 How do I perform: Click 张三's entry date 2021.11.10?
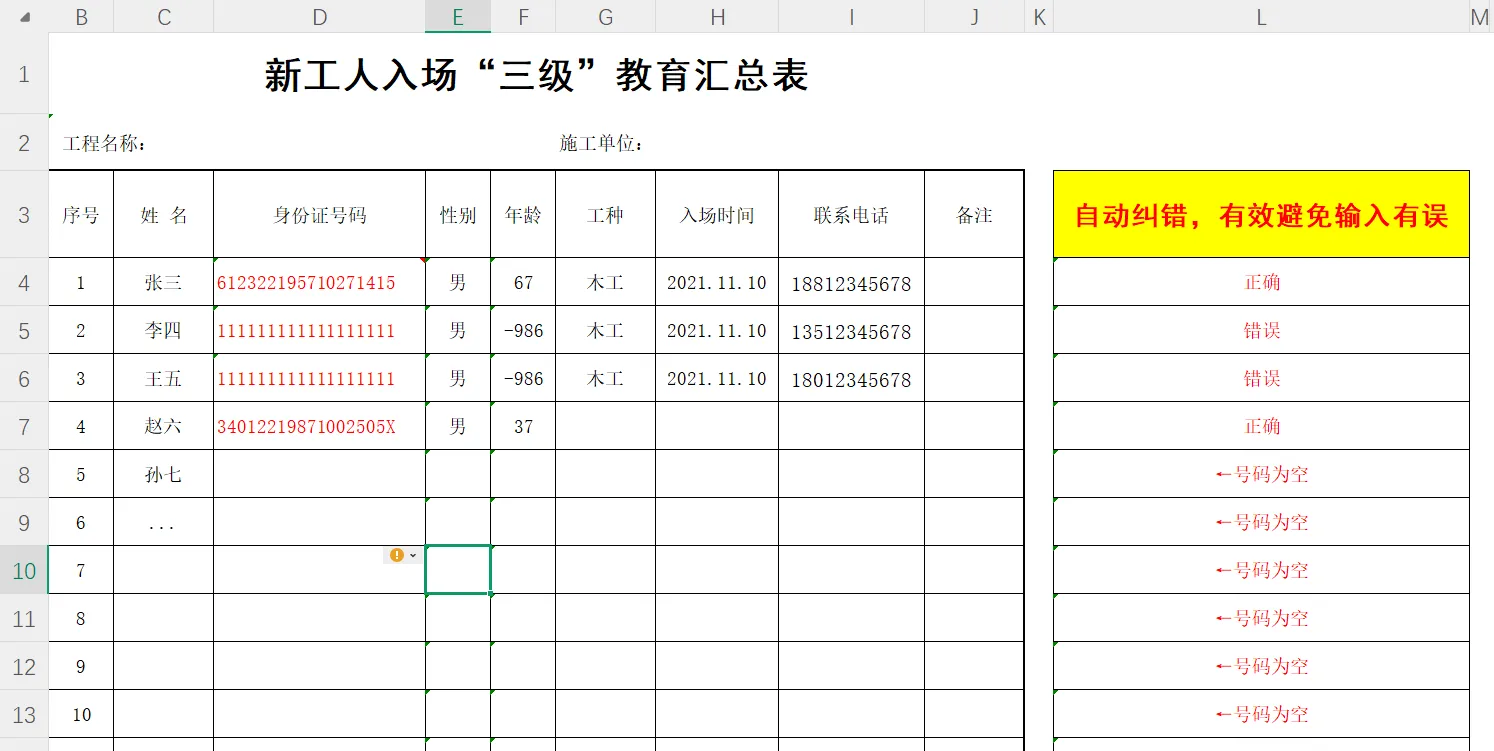pyautogui.click(x=717, y=283)
